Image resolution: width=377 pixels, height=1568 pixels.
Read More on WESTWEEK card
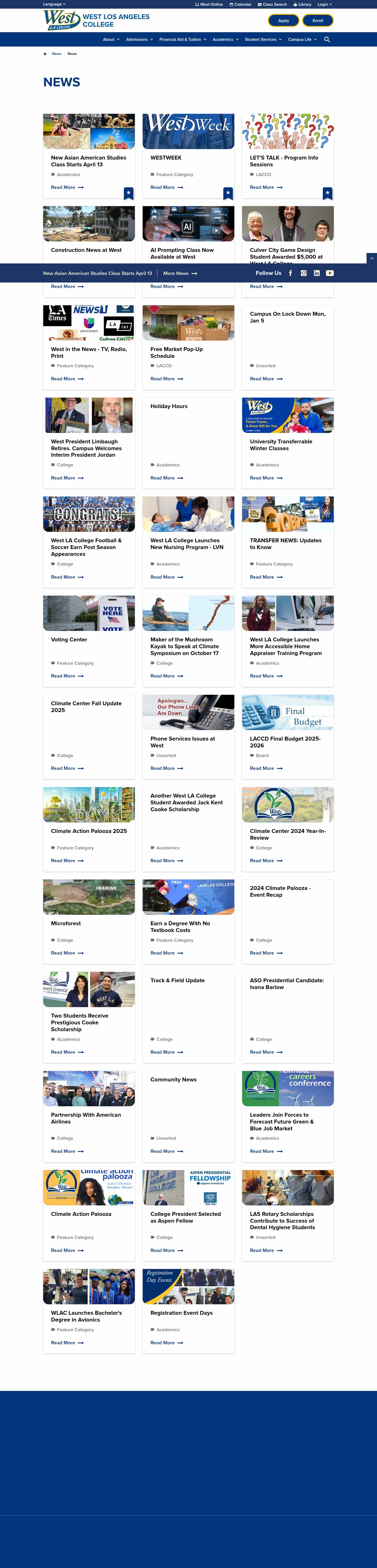click(167, 188)
